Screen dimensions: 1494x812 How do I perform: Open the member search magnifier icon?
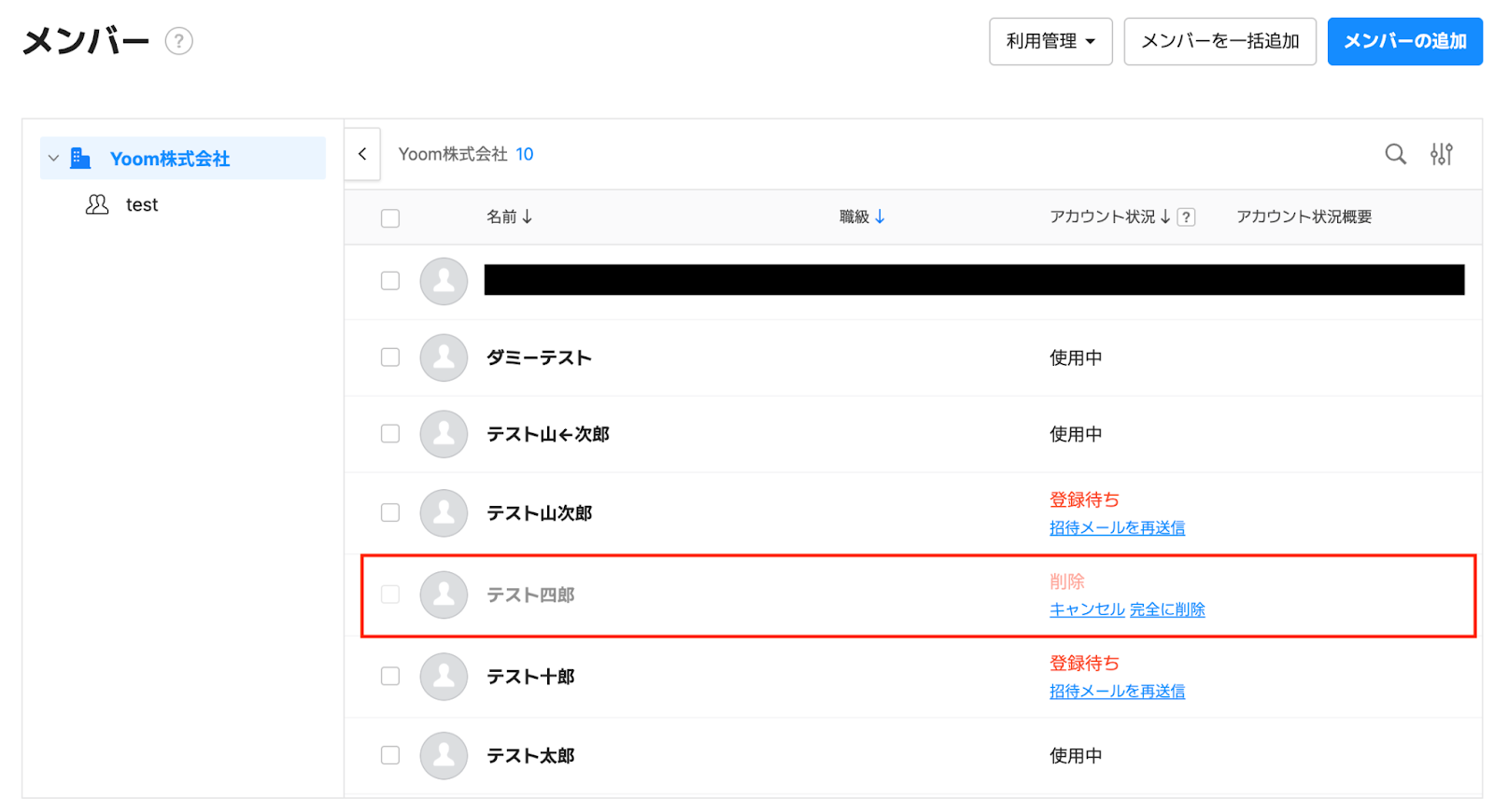click(x=1395, y=154)
